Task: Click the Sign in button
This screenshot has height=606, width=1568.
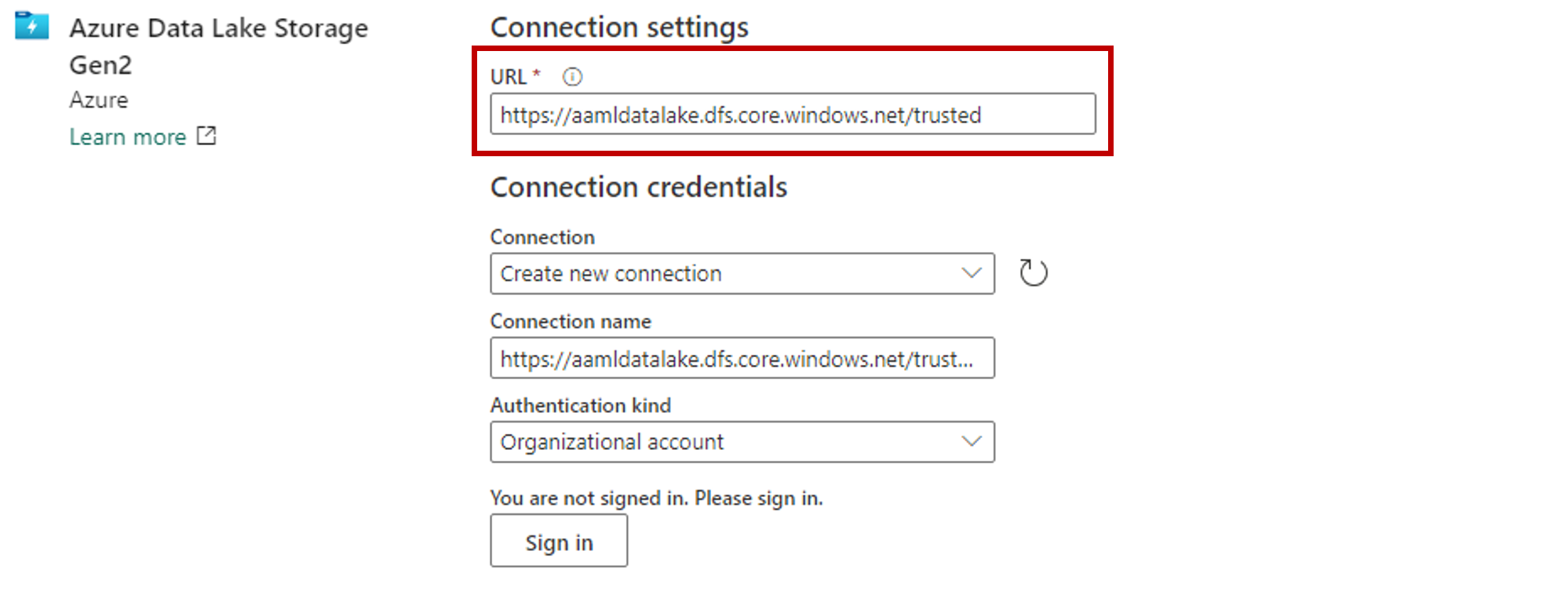Action: tap(559, 541)
